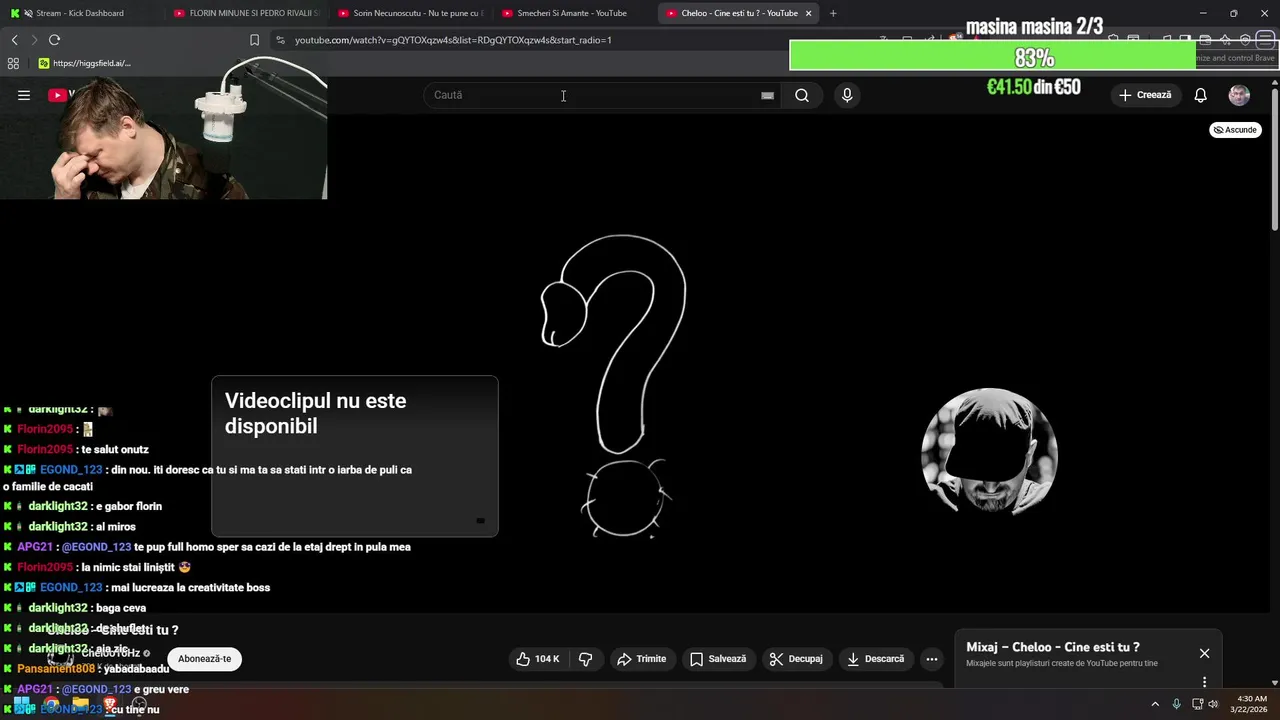Go back with the browser back arrow
The width and height of the screenshot is (1280, 720).
(15, 40)
